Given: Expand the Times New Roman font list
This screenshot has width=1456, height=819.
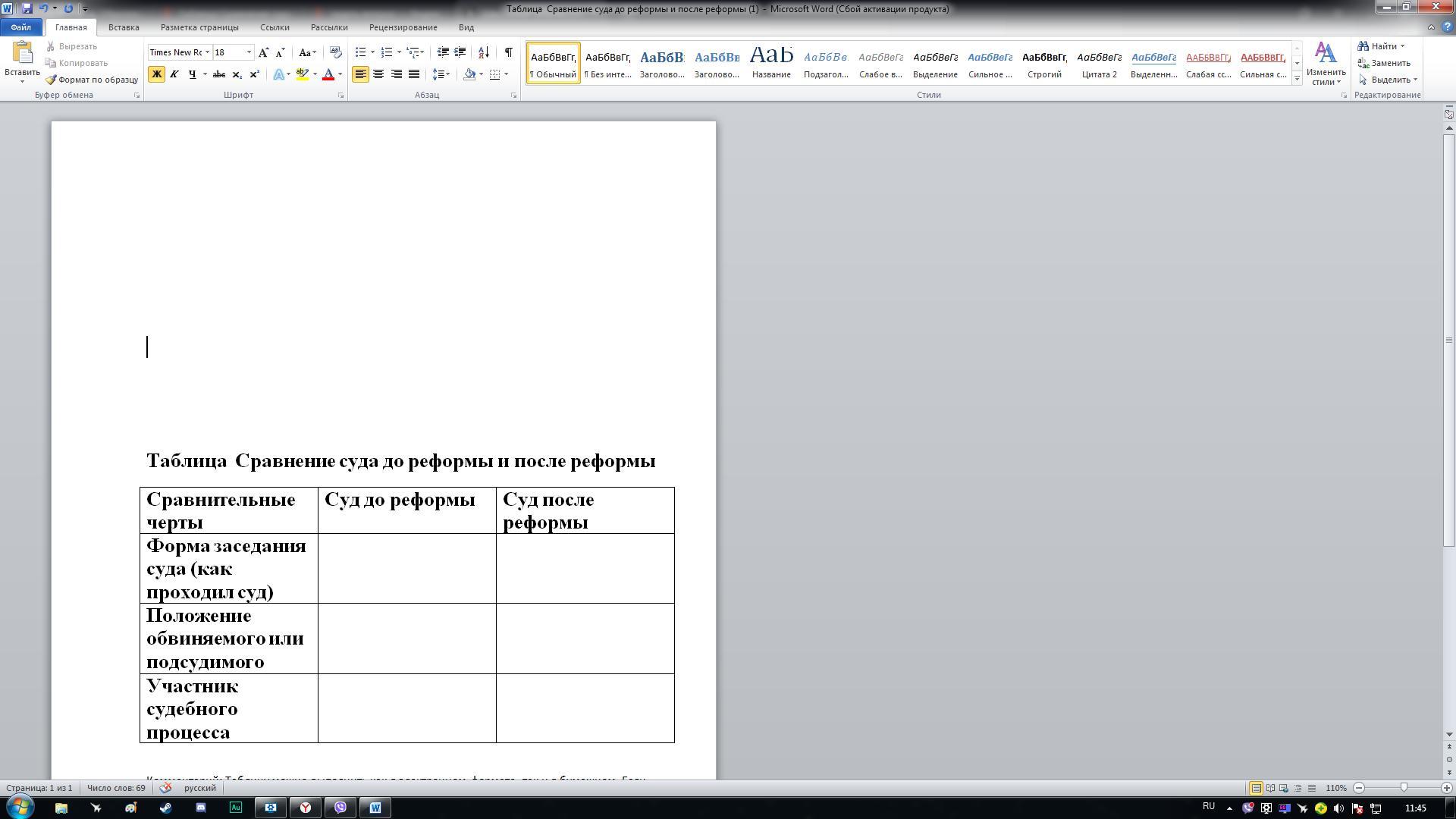Looking at the screenshot, I should click(x=207, y=52).
